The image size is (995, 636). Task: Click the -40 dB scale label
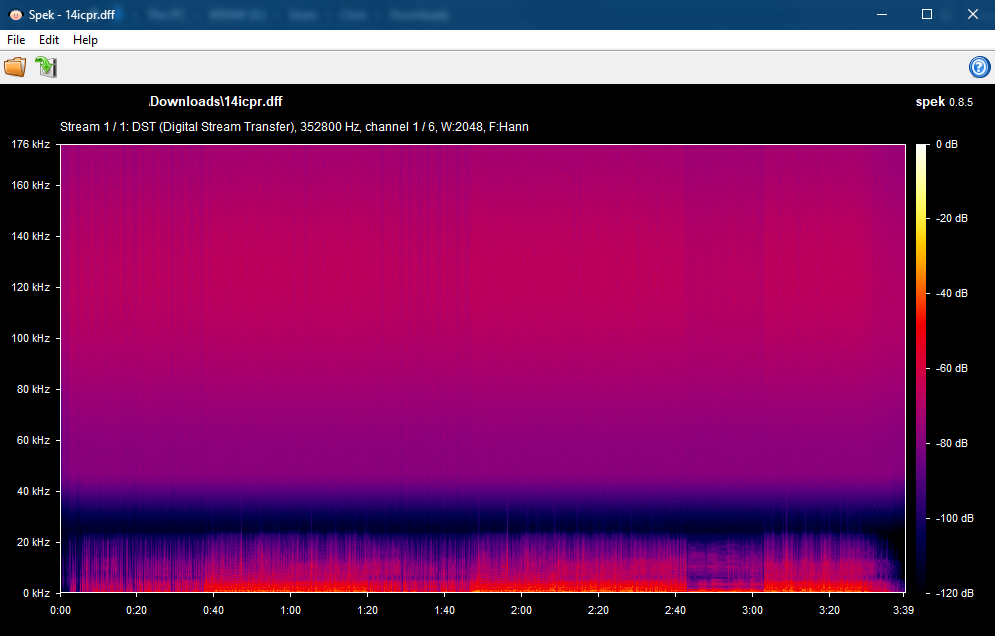click(951, 293)
